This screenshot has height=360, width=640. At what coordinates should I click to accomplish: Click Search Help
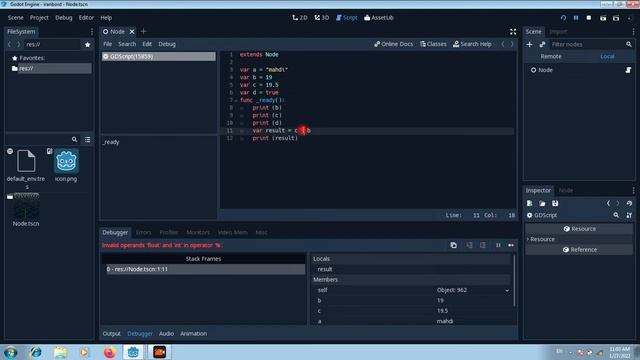pyautogui.click(x=472, y=44)
